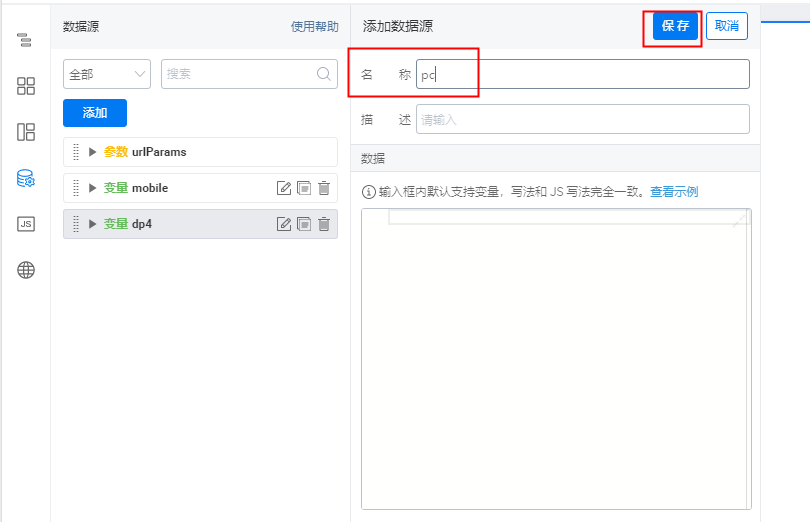Screen dimensions: 810x522
Task: Expand the urlParams parameter item
Action: click(x=93, y=152)
